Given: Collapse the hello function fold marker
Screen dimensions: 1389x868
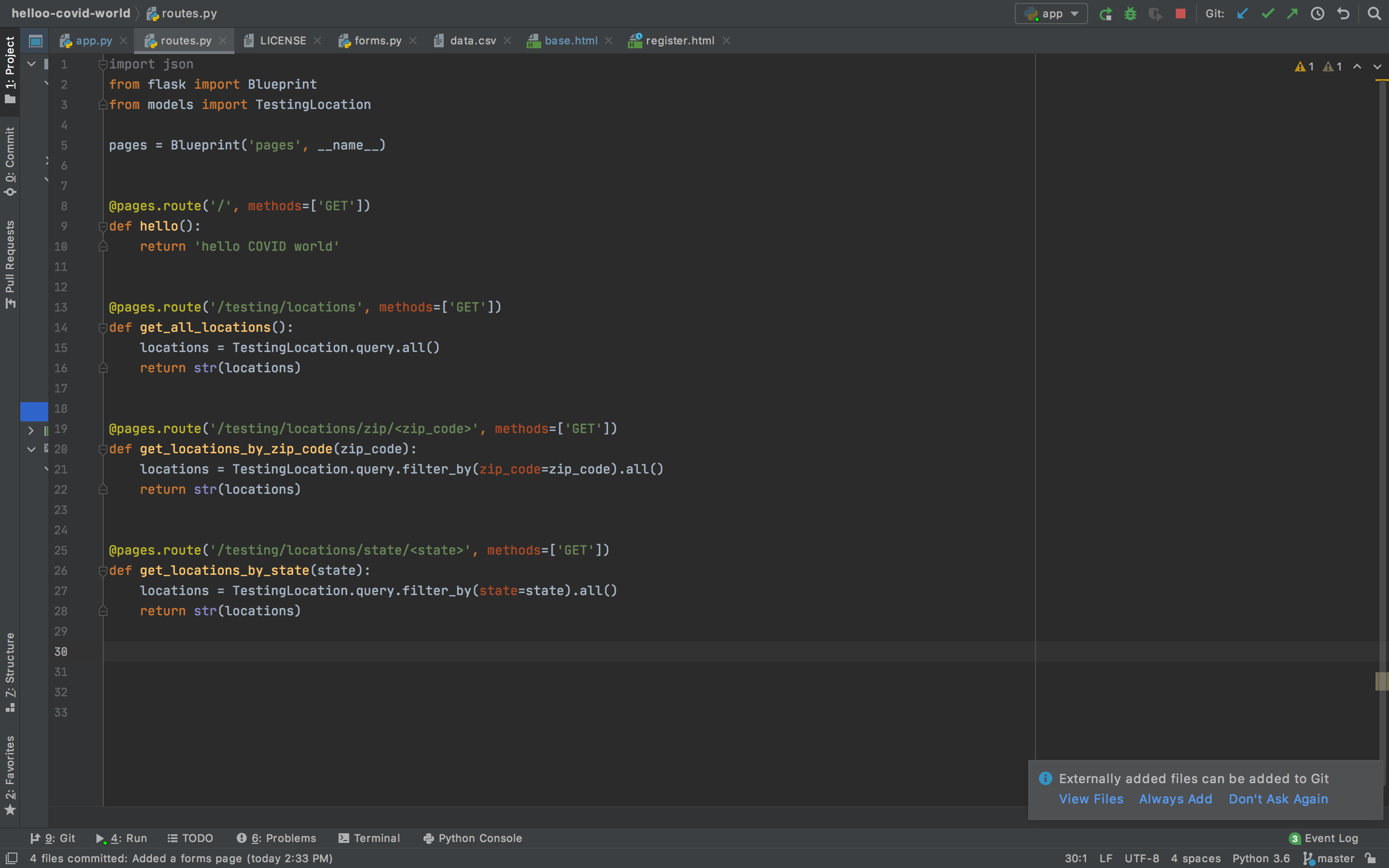Looking at the screenshot, I should pyautogui.click(x=103, y=226).
